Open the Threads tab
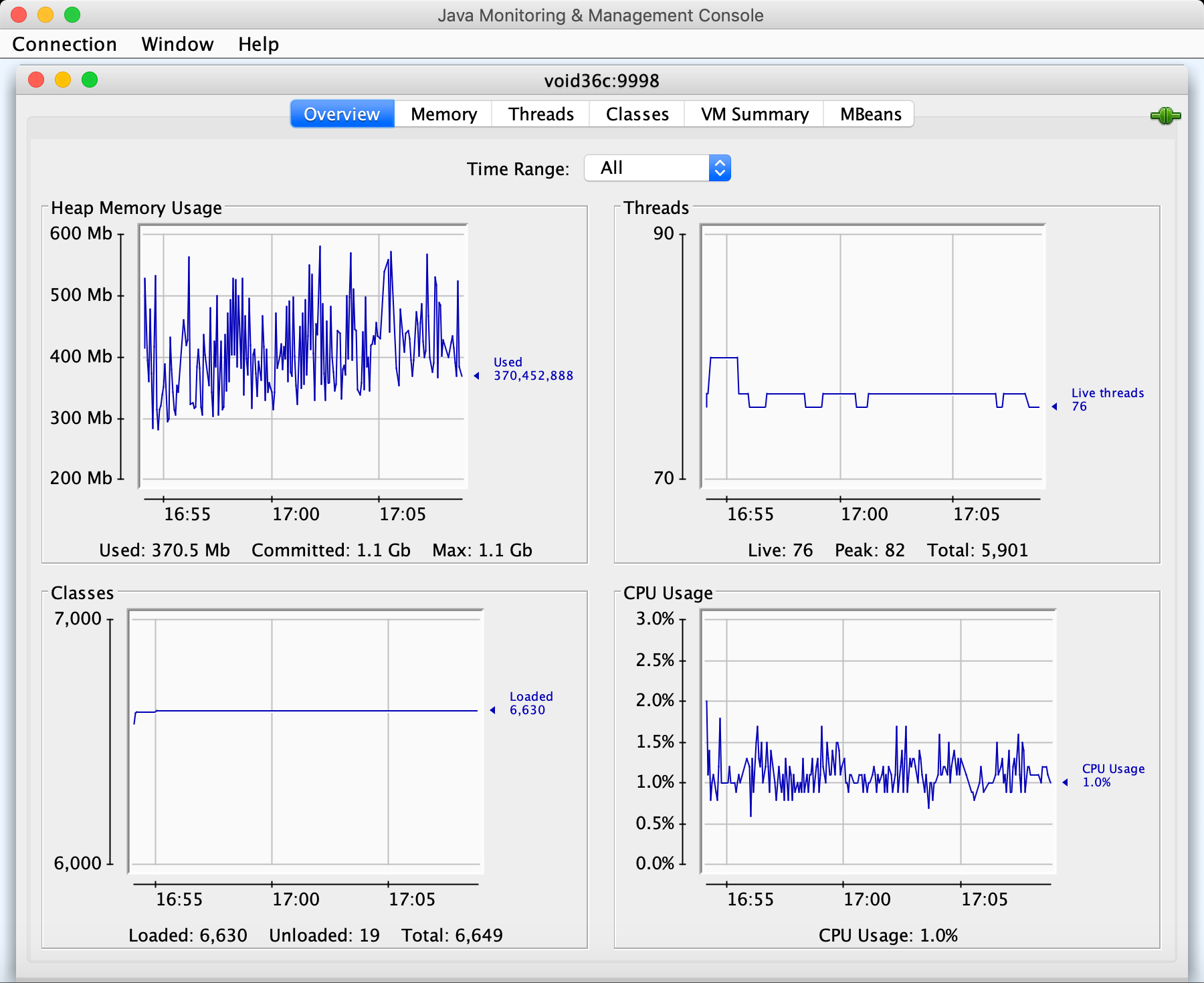This screenshot has height=983, width=1204. point(540,114)
